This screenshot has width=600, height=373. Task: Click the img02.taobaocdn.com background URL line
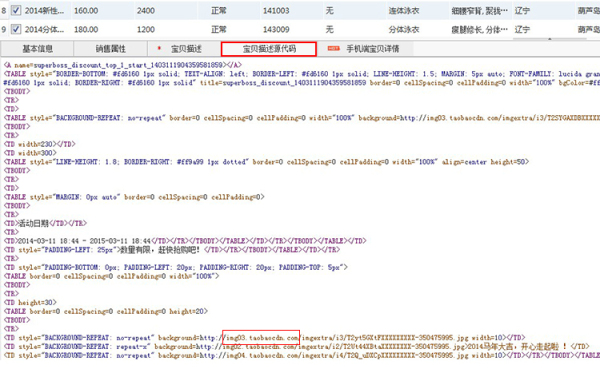pos(297,347)
